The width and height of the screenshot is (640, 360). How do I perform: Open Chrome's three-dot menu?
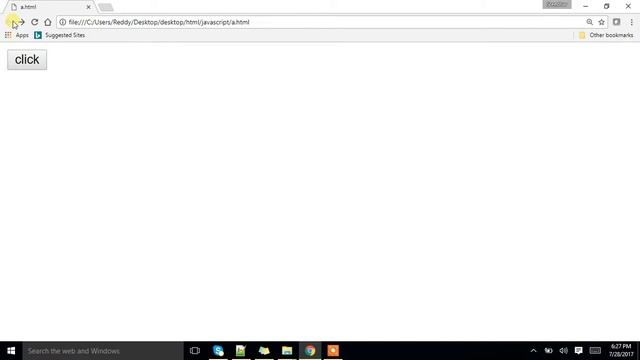631,22
